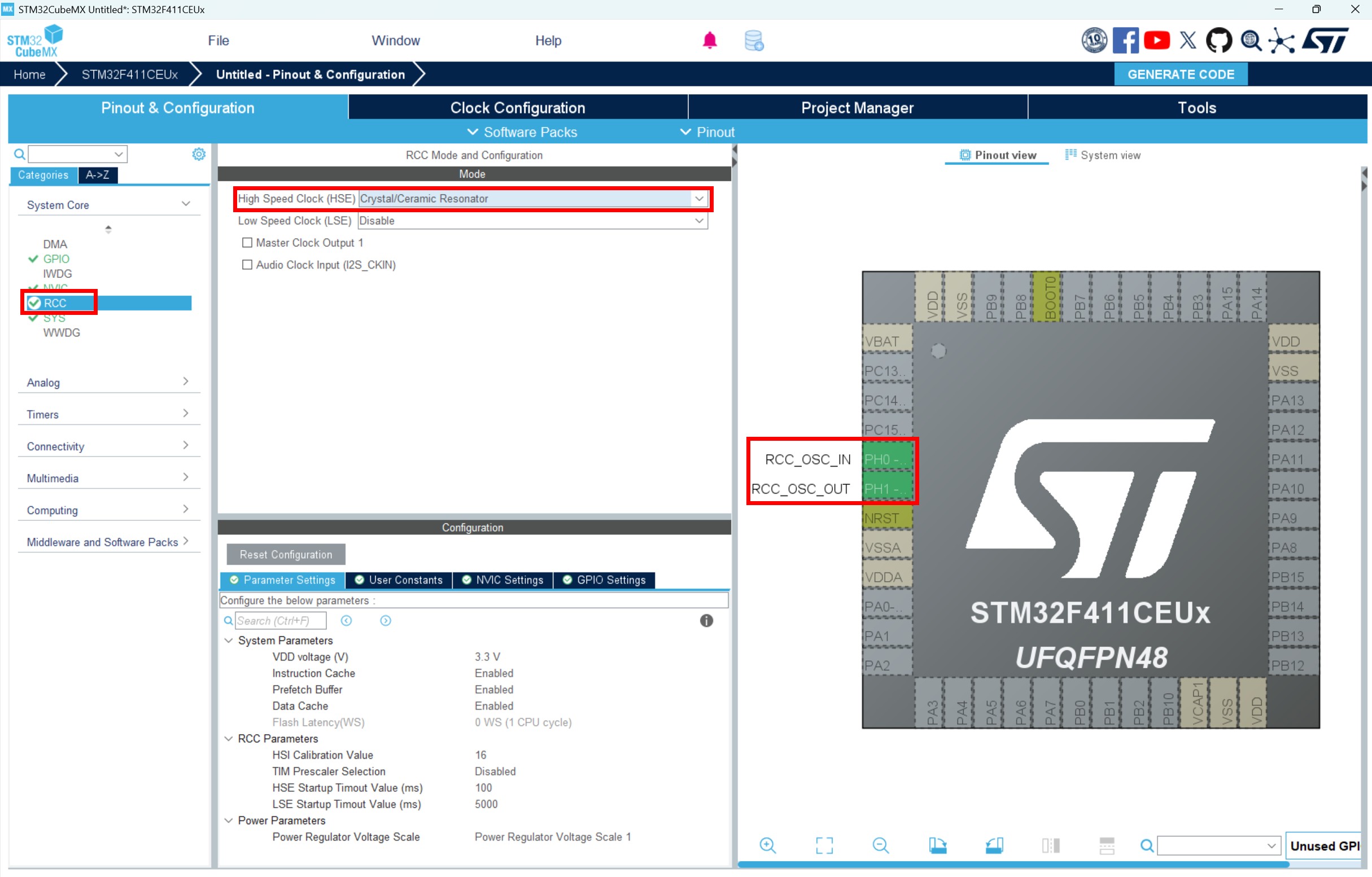The width and height of the screenshot is (1372, 877).
Task: Switch to Clock Configuration tab
Action: pos(517,108)
